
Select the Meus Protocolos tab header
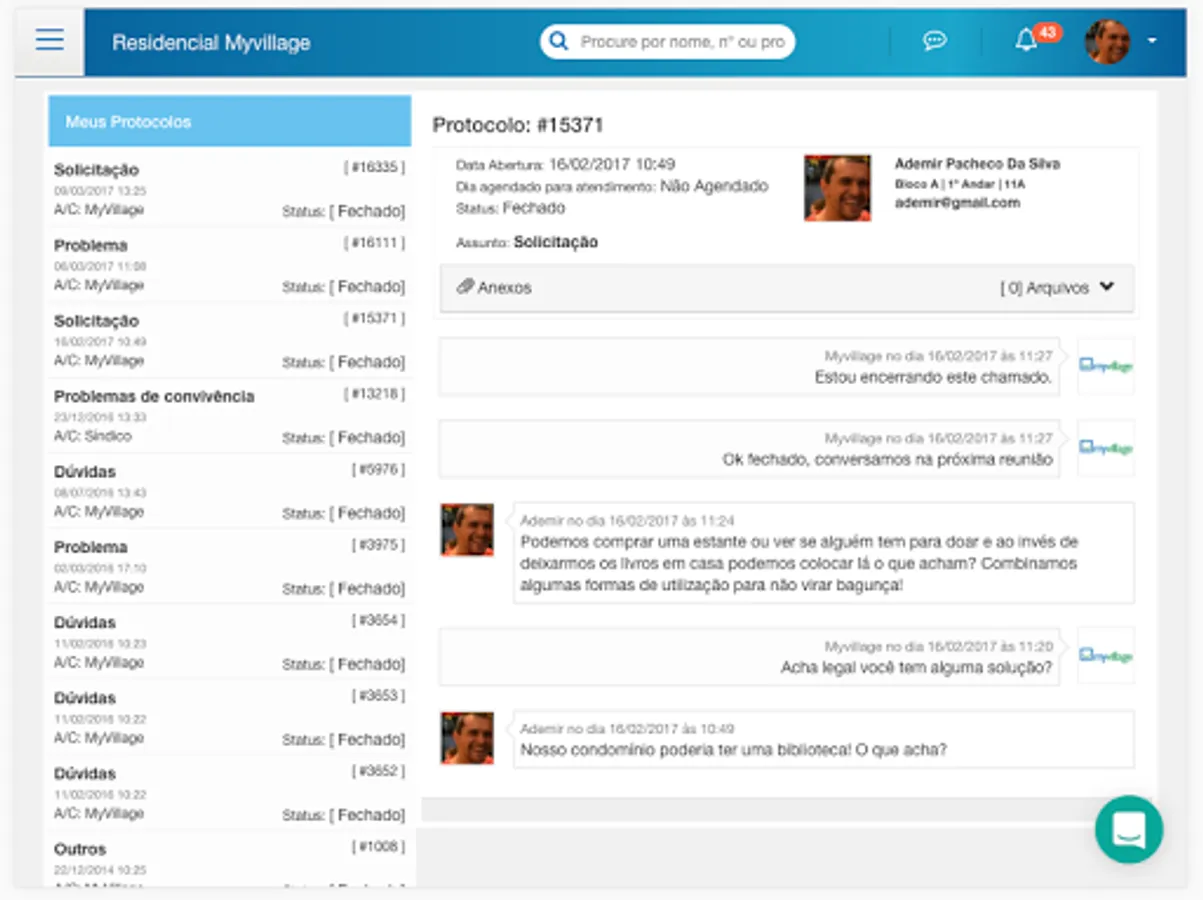[230, 121]
